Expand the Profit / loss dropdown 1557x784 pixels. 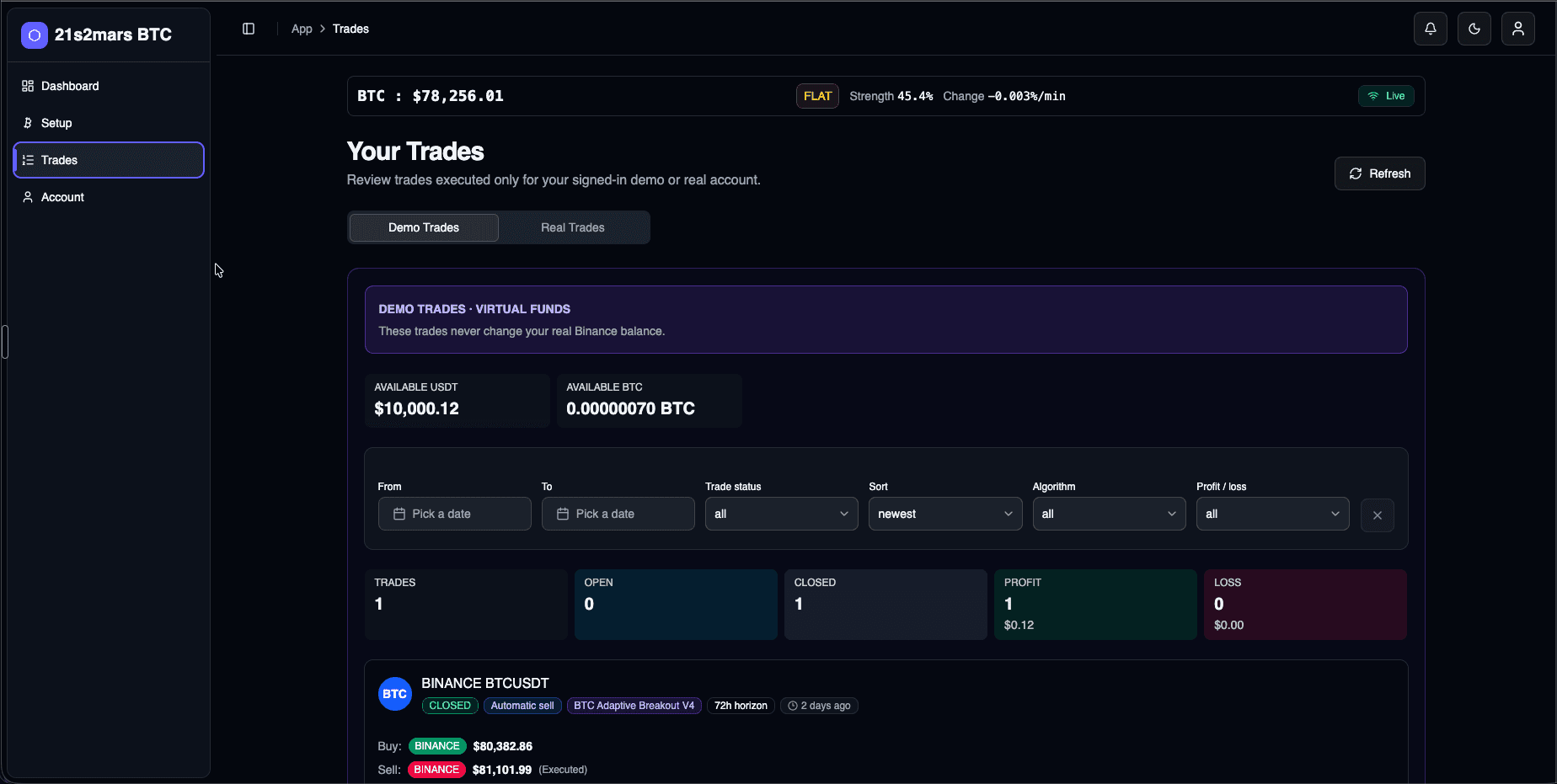(x=1272, y=514)
